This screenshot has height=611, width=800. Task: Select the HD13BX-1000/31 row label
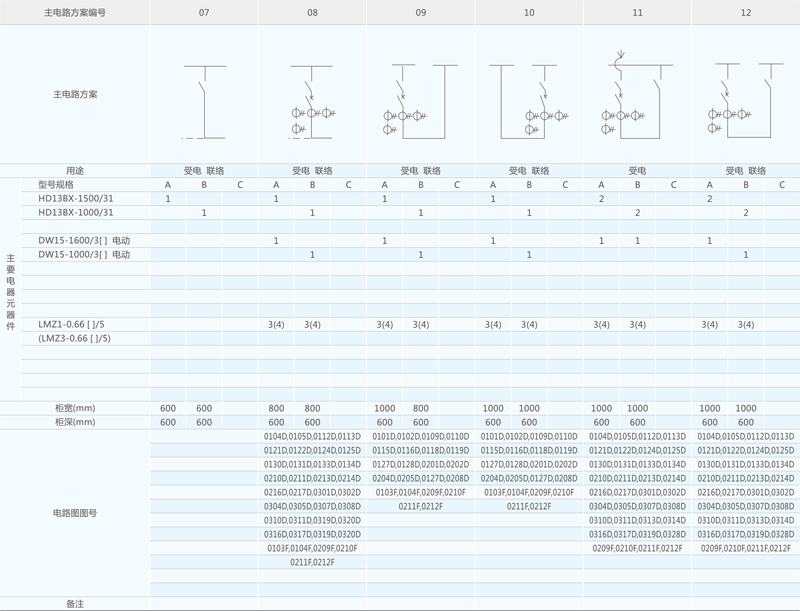pos(76,213)
